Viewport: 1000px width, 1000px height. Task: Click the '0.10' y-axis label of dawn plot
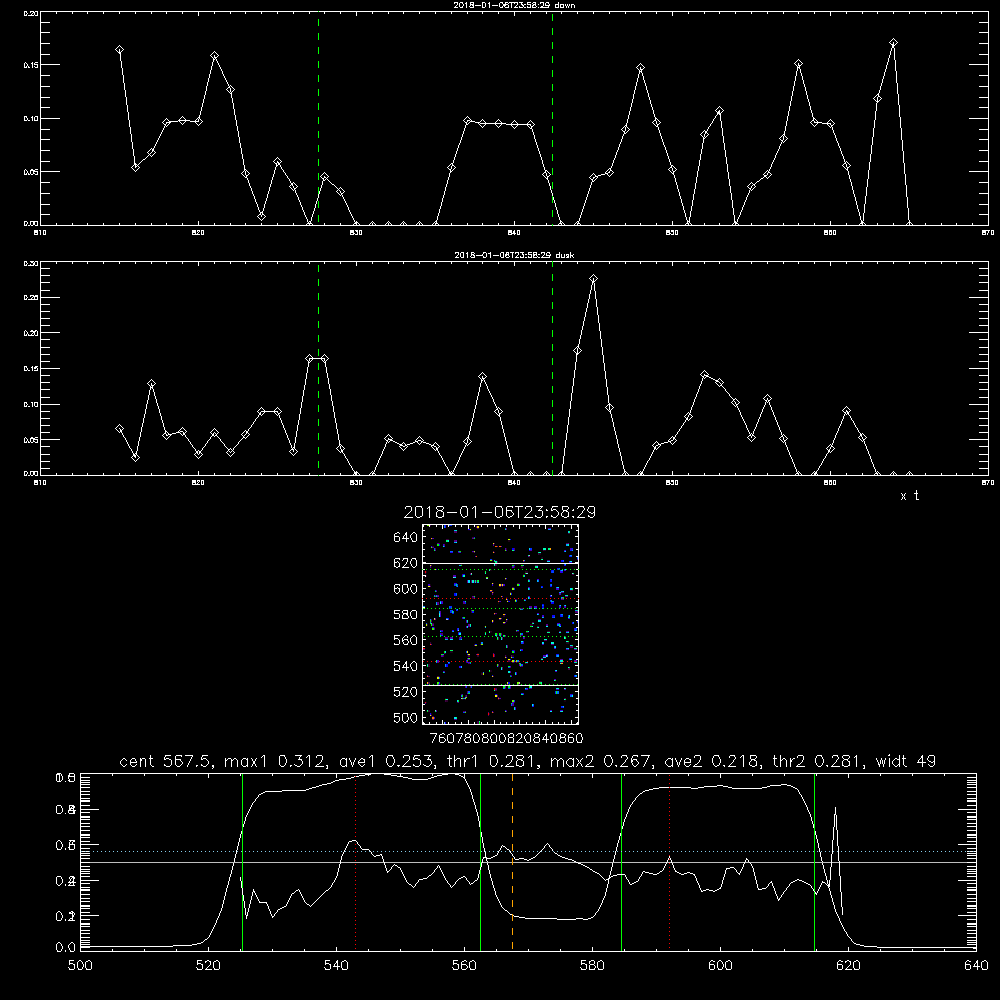pos(31,119)
